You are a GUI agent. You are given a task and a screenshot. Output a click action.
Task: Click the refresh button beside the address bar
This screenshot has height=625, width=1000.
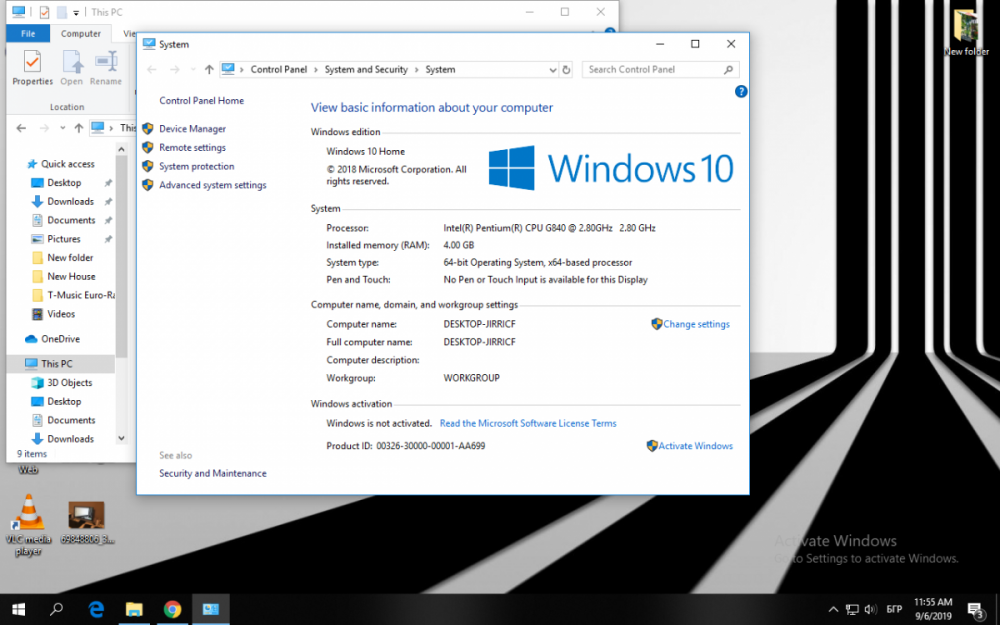point(566,70)
